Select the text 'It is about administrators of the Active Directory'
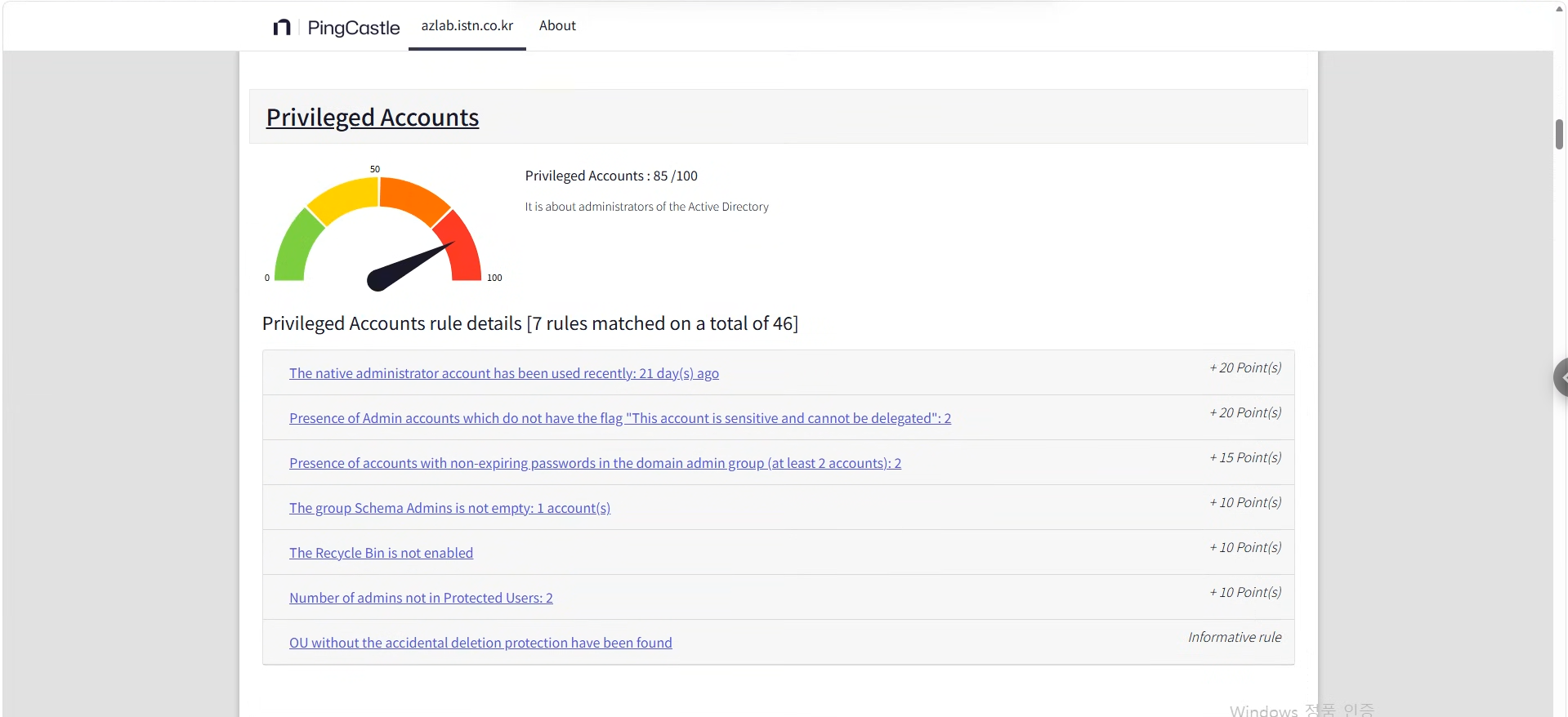Viewport: 1568px width, 717px height. click(646, 207)
